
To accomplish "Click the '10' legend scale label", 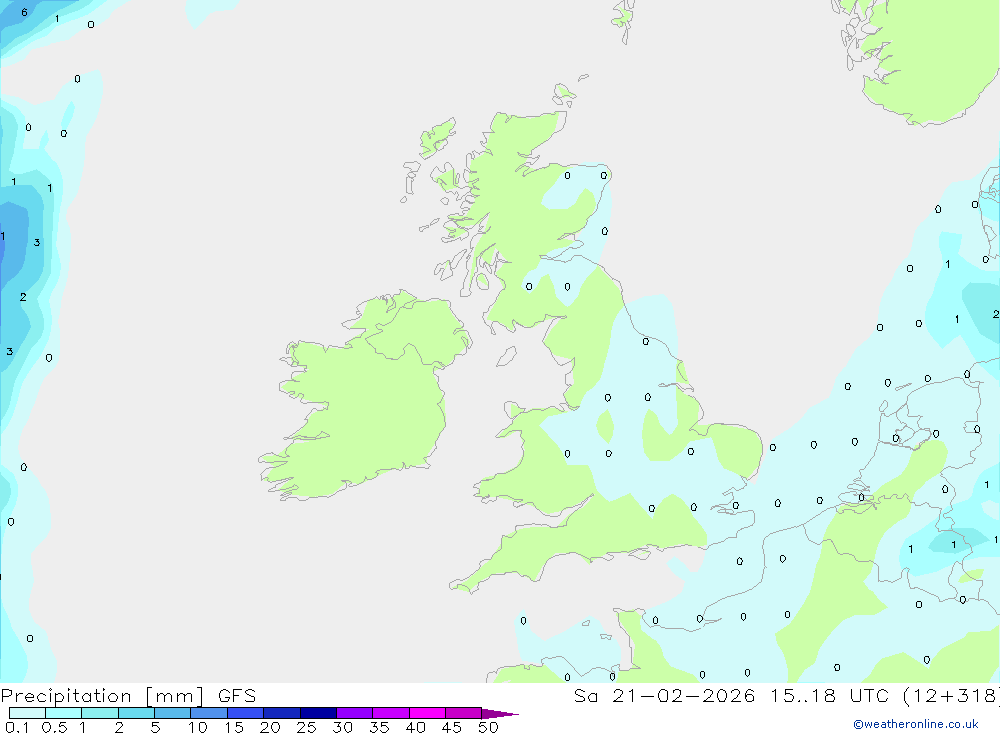I will (x=197, y=727).
